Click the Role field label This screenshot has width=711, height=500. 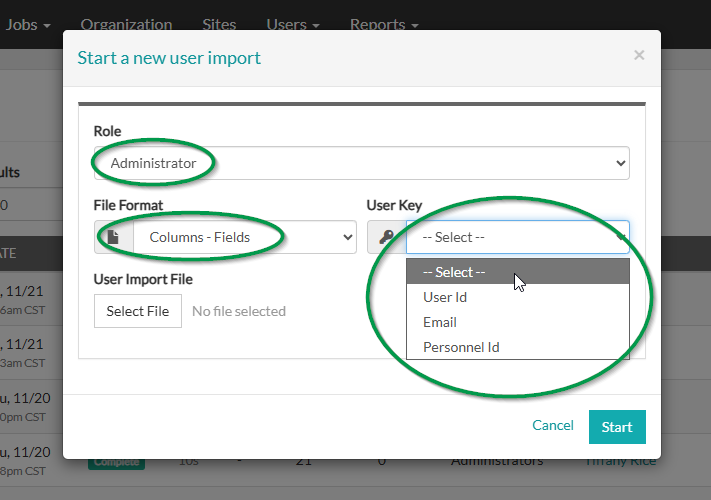click(x=107, y=131)
